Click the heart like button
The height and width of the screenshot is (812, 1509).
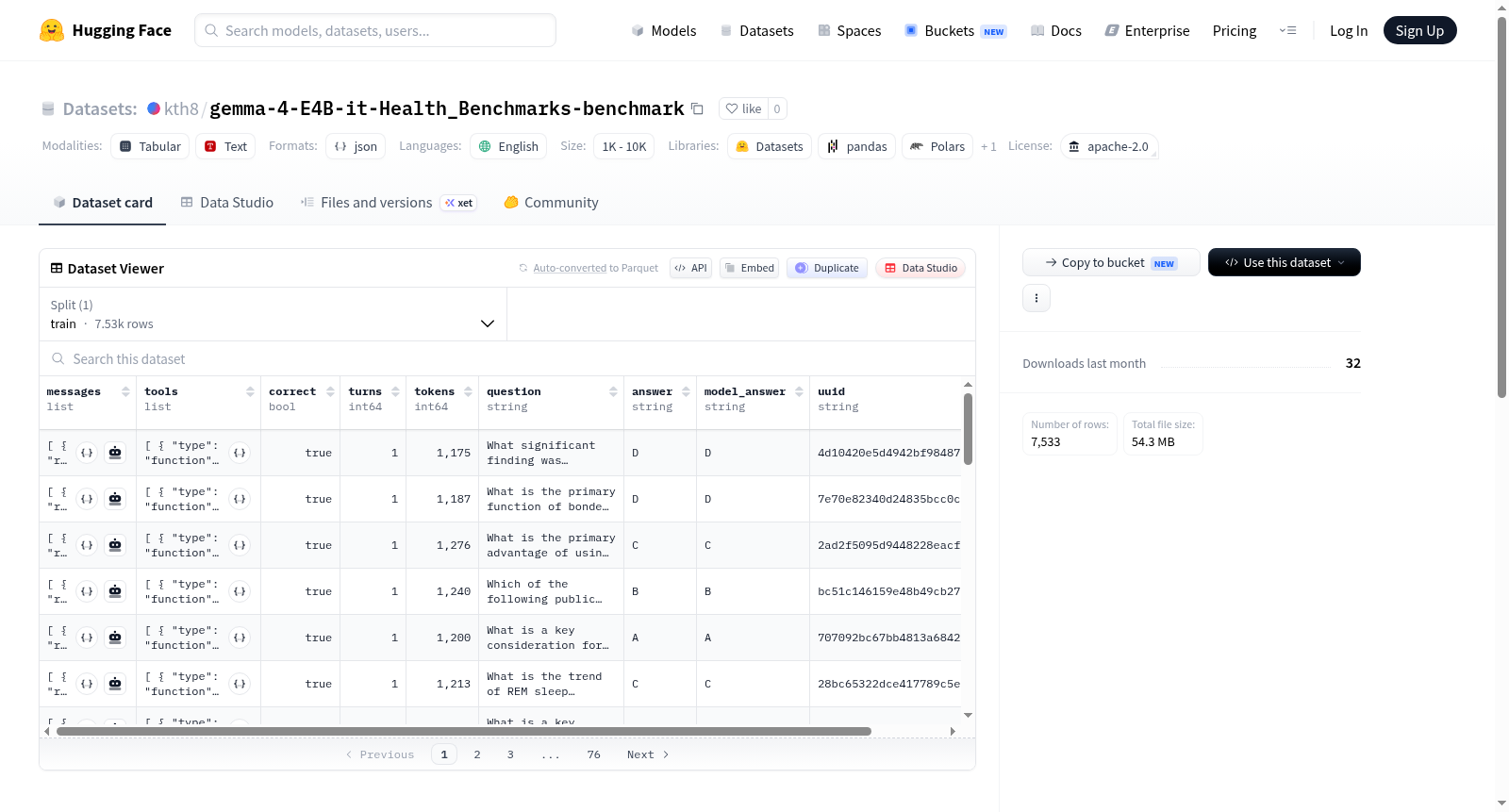[x=743, y=108]
